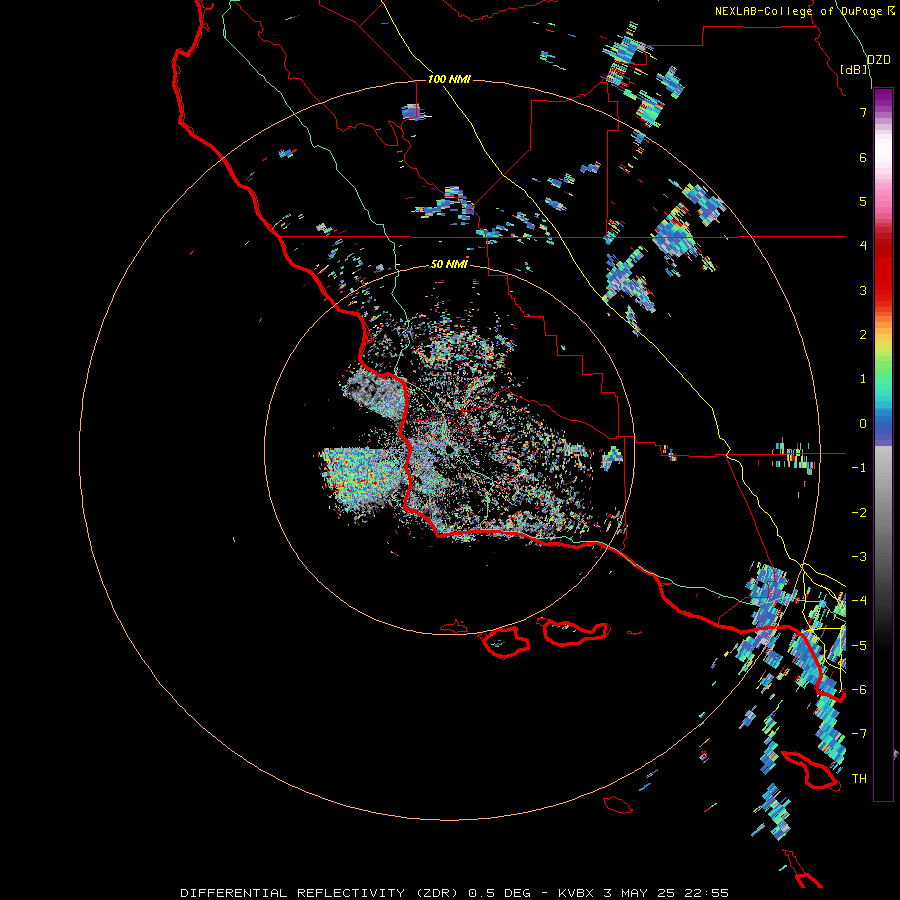Click the [dB] unit label
The width and height of the screenshot is (900, 900).
(x=854, y=69)
